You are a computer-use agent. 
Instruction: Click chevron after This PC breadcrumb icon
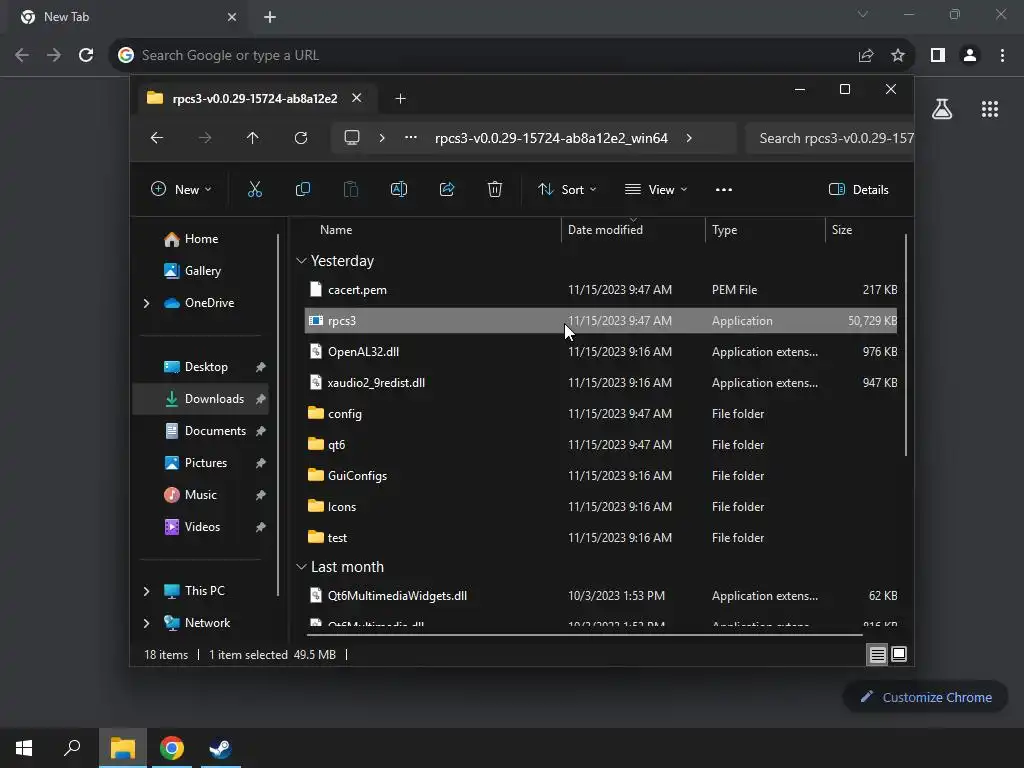coord(382,138)
